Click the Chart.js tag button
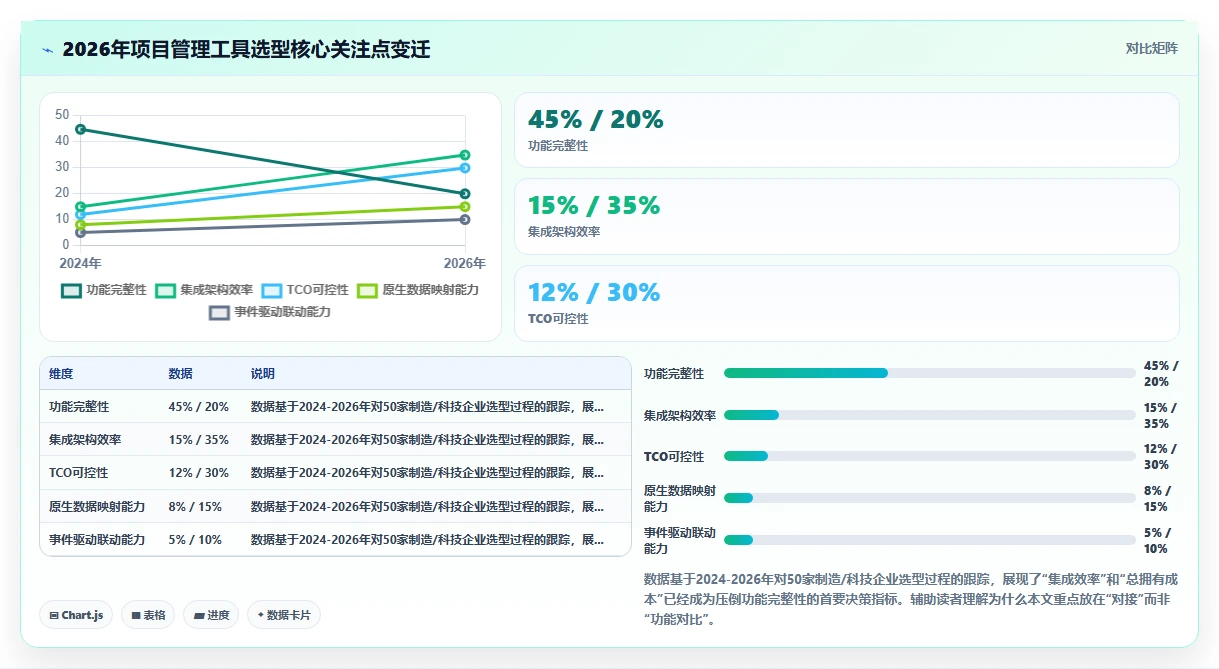The image size is (1219, 669). (x=77, y=615)
